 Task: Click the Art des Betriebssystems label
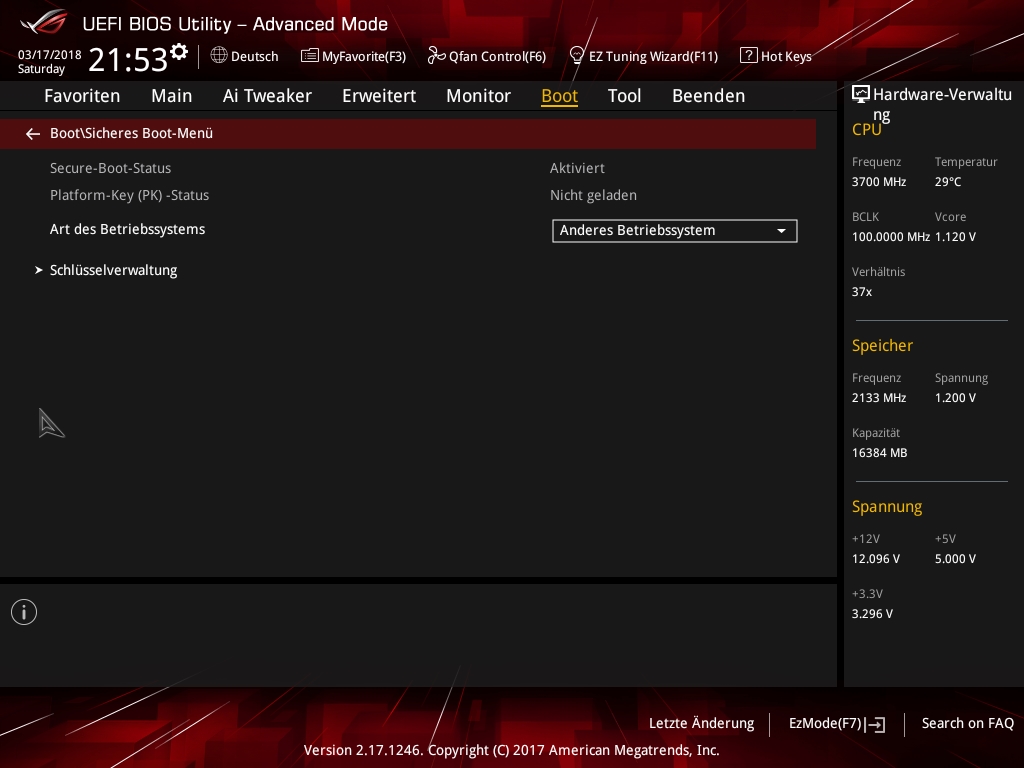click(127, 229)
